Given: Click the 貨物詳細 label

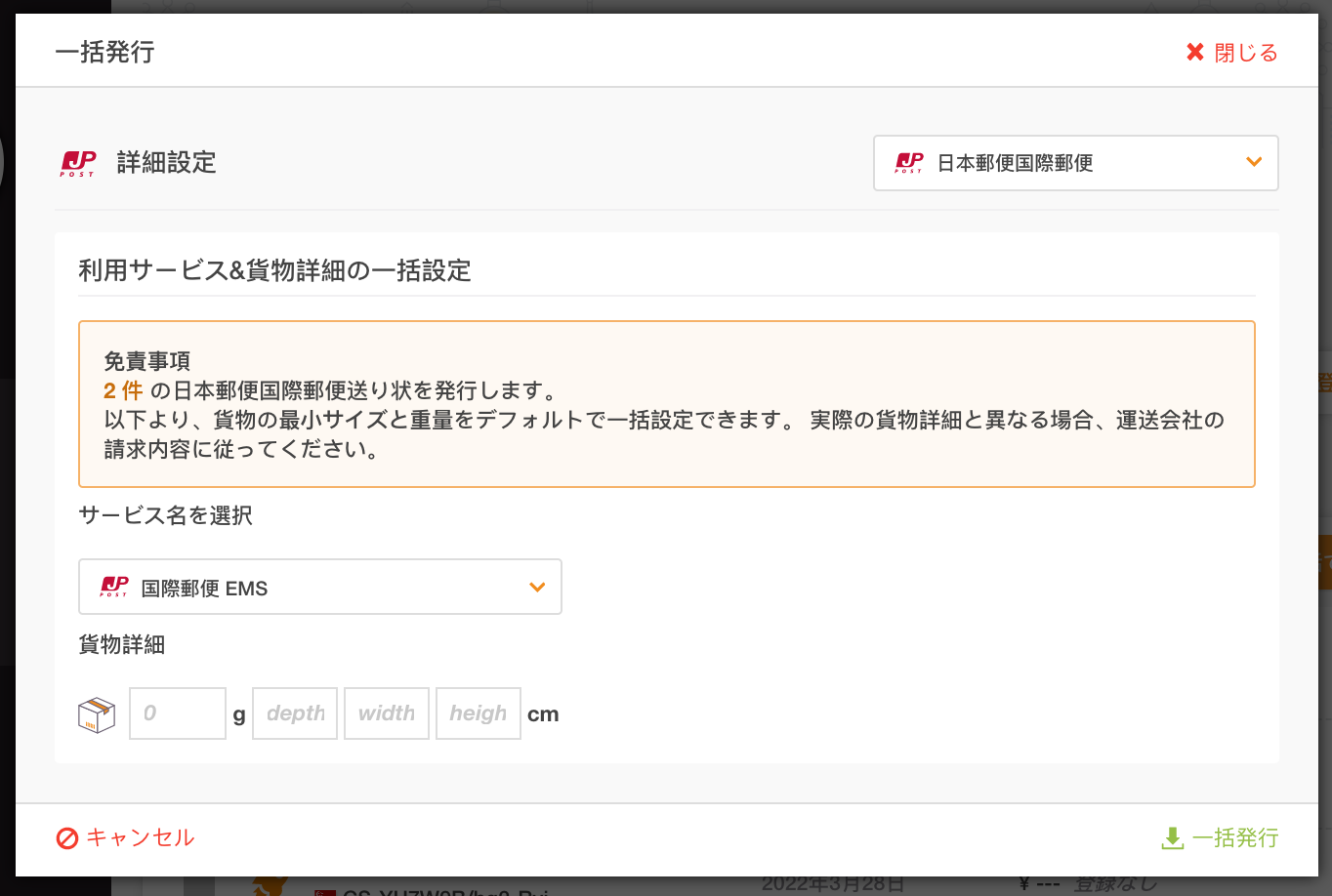Looking at the screenshot, I should 122,644.
